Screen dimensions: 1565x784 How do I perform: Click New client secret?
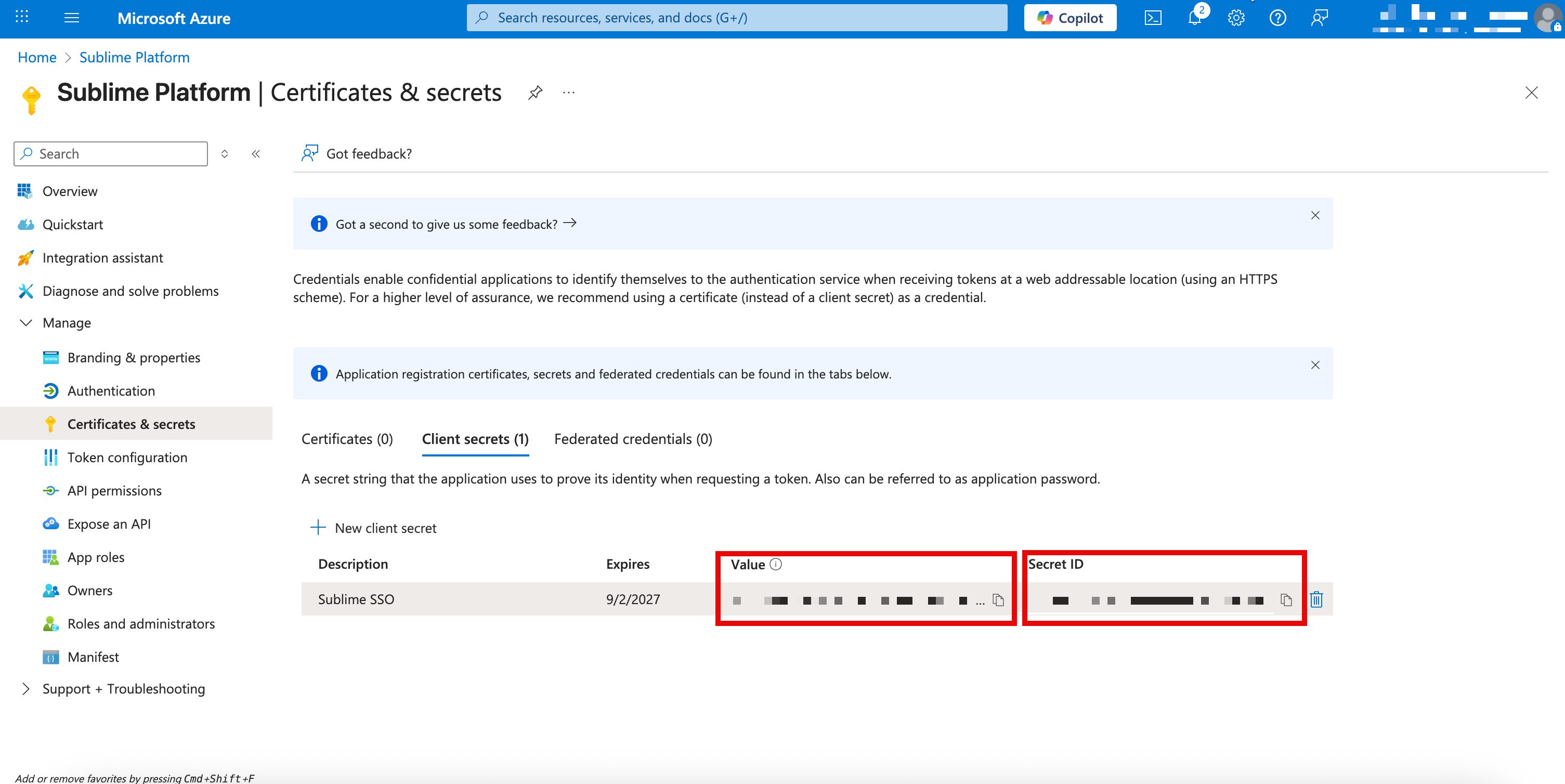(x=374, y=528)
